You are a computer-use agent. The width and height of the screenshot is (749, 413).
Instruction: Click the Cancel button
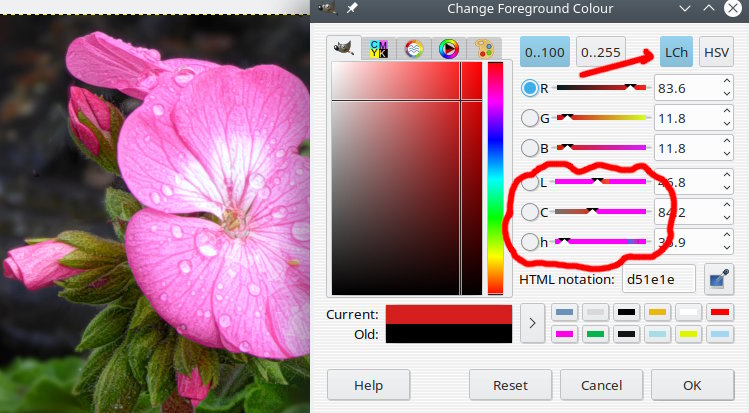tap(601, 385)
